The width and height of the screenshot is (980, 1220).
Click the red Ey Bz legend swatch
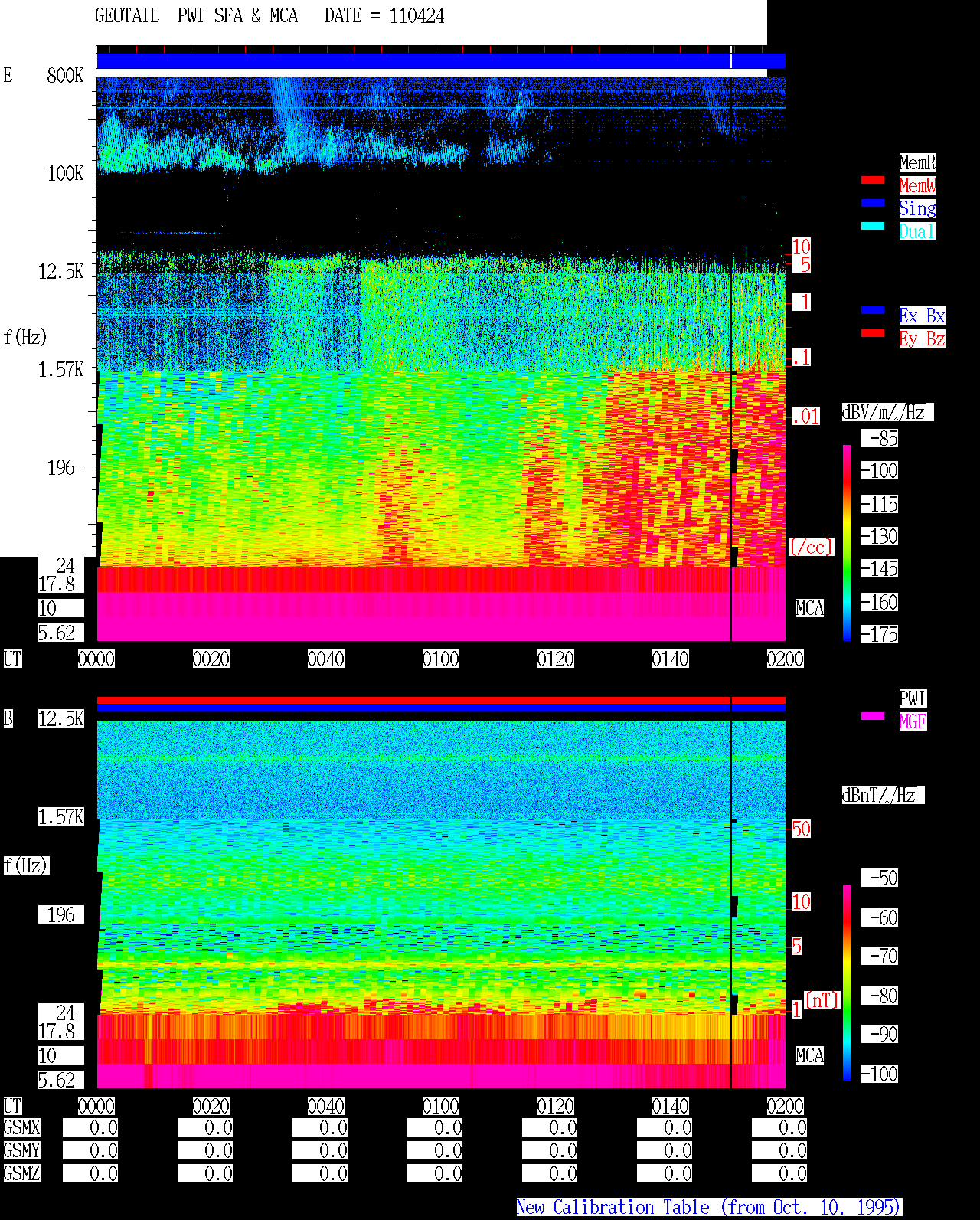click(x=873, y=333)
